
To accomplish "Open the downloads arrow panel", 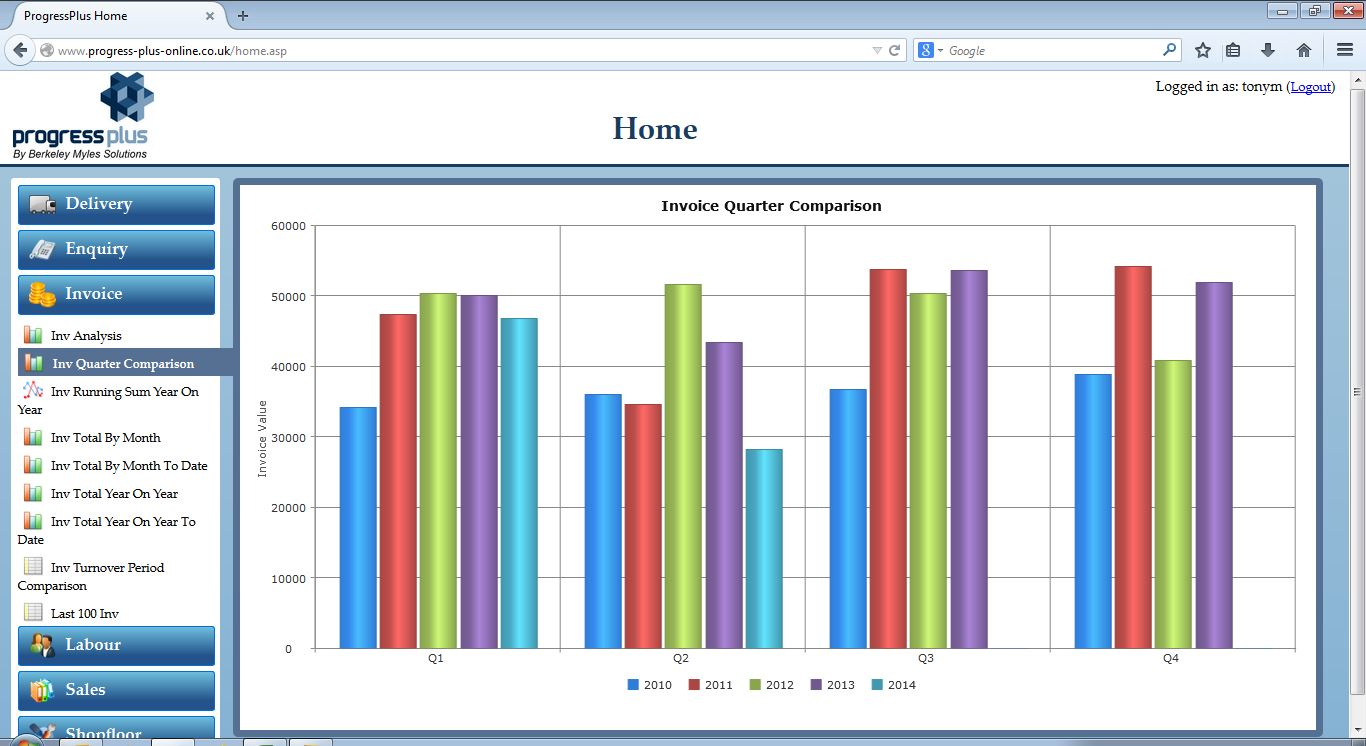I will 1268,50.
